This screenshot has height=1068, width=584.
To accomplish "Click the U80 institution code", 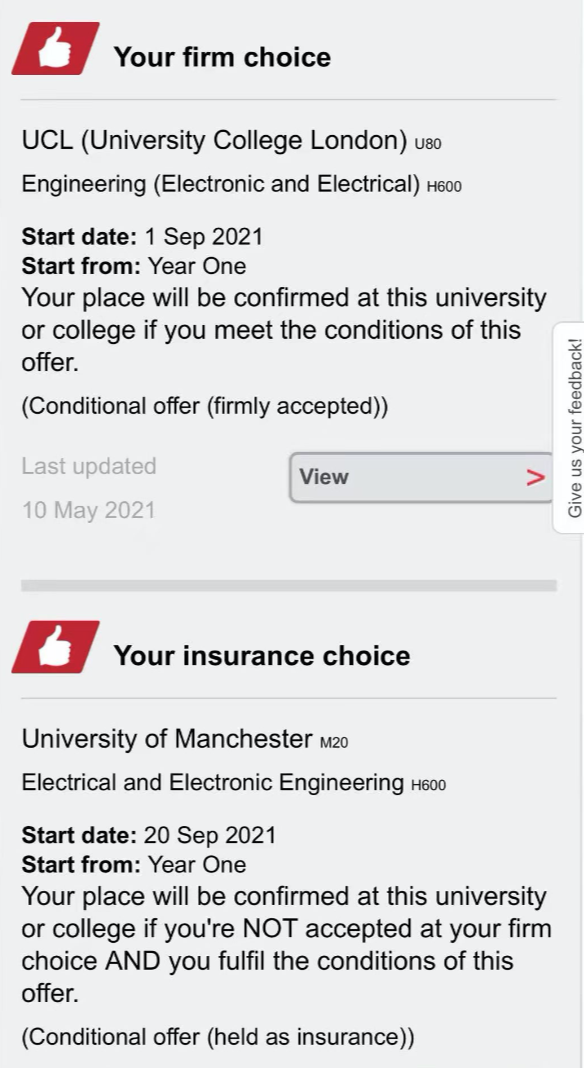I will coord(428,144).
